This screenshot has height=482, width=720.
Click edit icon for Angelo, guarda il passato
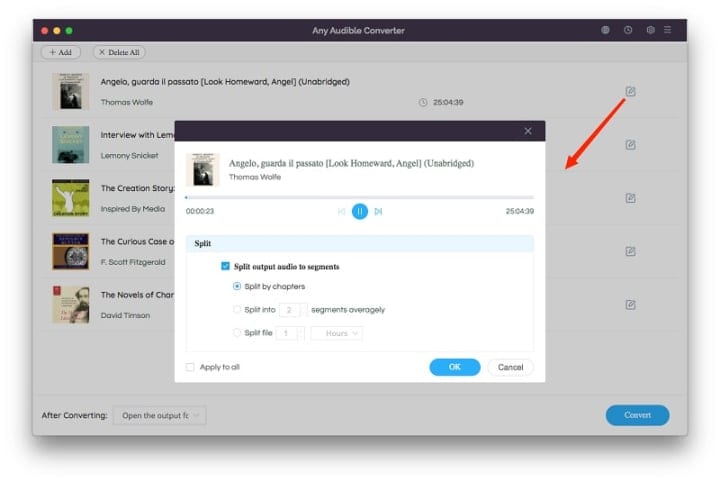point(630,91)
